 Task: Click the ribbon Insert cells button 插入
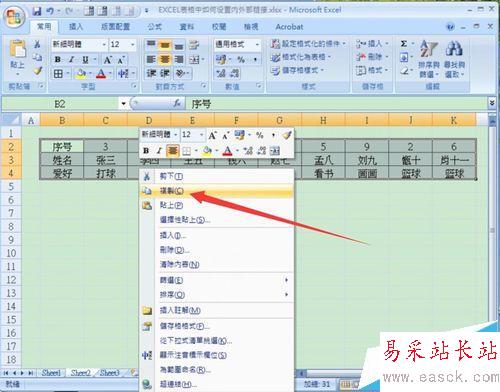372,44
